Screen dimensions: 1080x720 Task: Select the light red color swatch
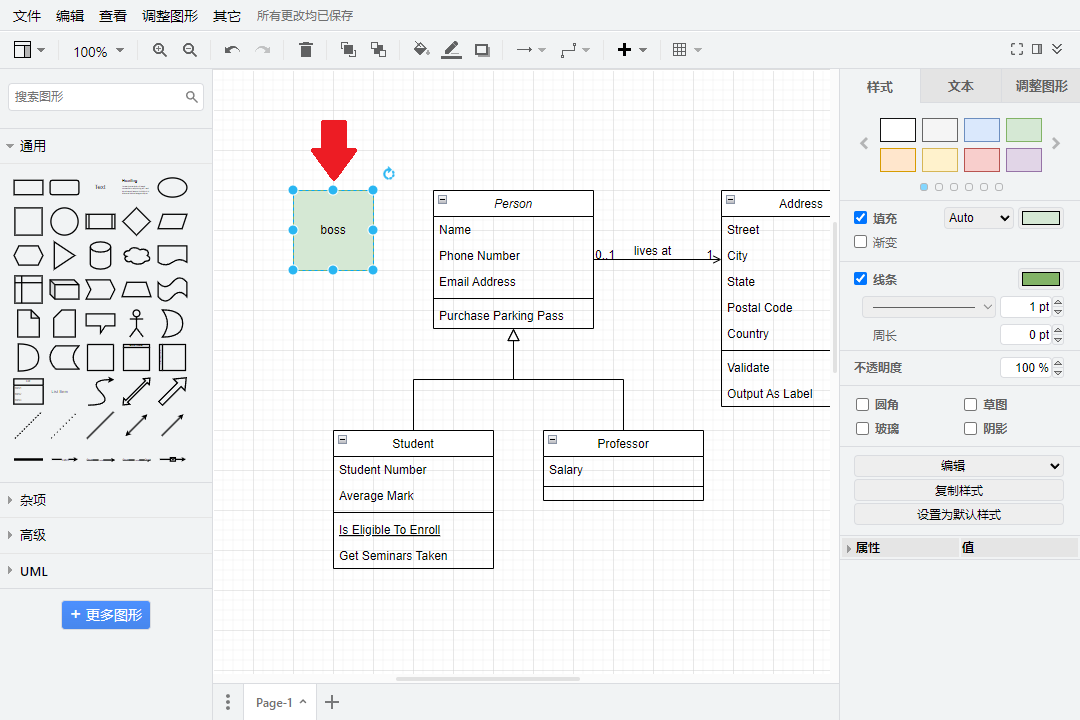tap(982, 160)
